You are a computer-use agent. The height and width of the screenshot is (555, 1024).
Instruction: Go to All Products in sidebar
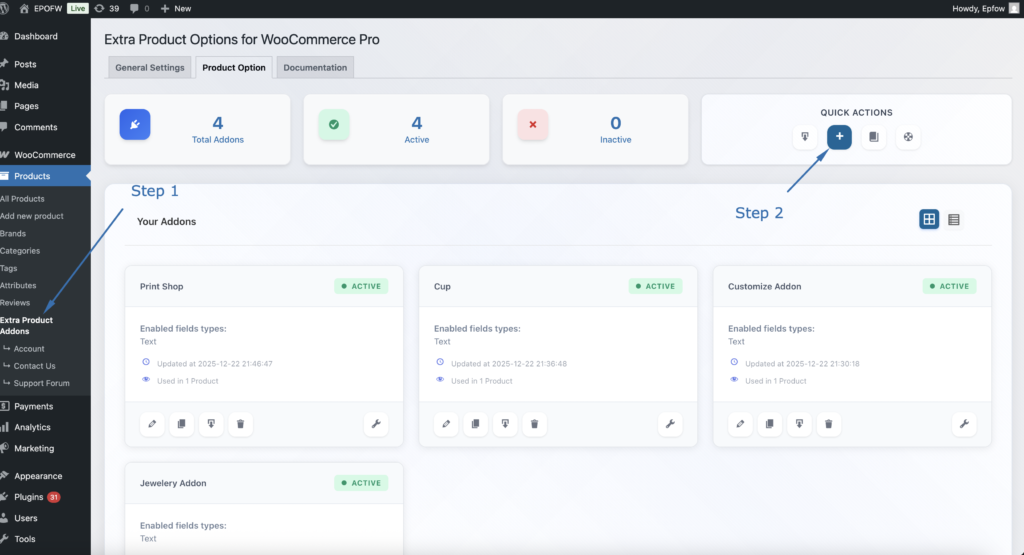tap(22, 199)
